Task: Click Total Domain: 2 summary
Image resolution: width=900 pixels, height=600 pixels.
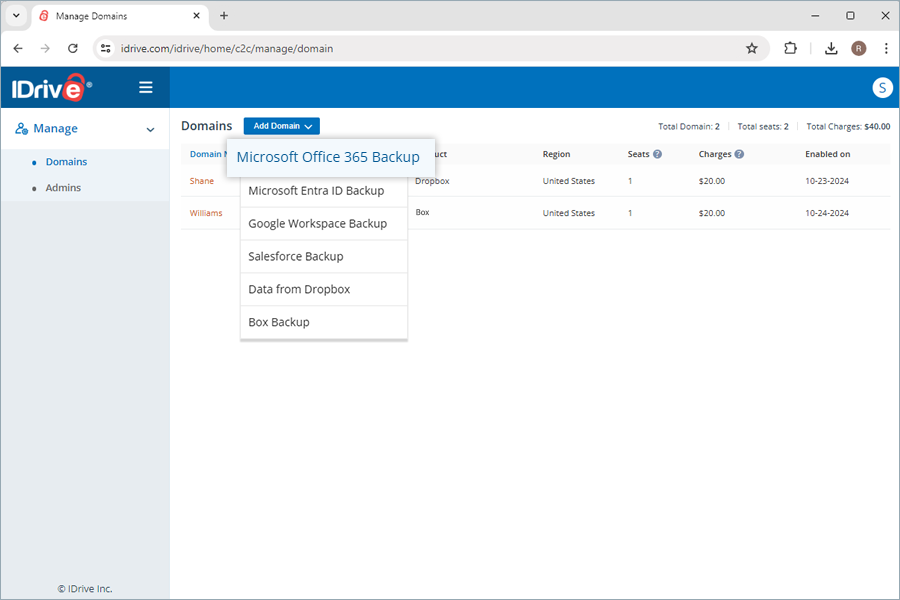Action: [x=689, y=126]
